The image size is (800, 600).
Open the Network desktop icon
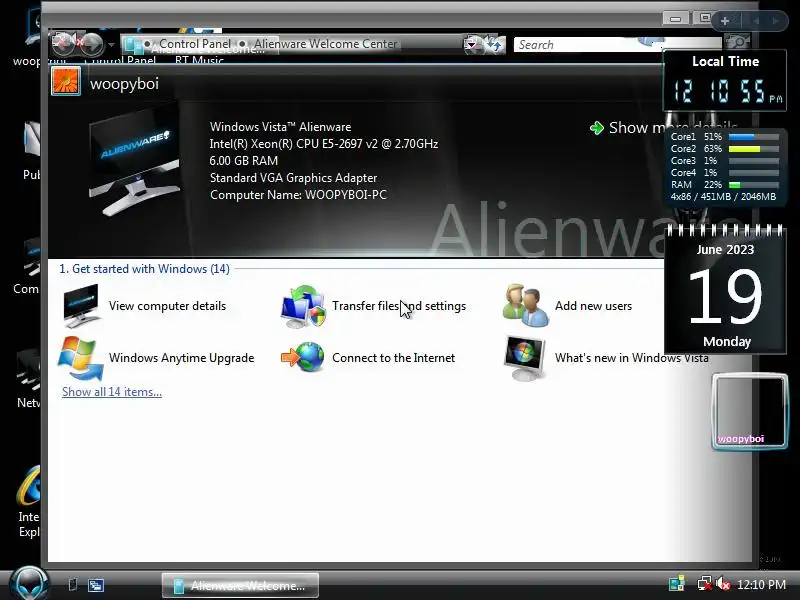click(x=28, y=379)
